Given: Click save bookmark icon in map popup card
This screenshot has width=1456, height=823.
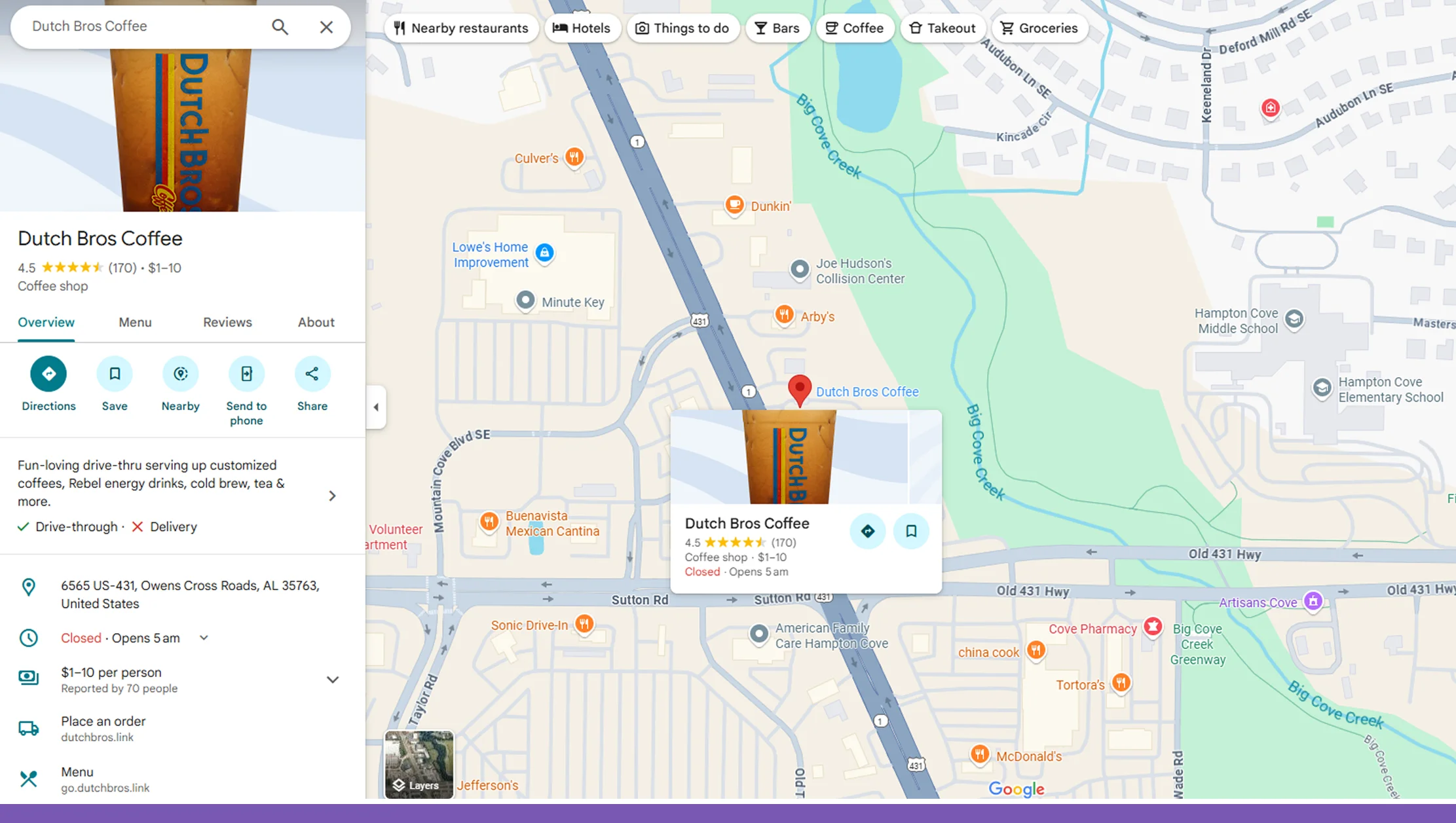Looking at the screenshot, I should tap(911, 531).
